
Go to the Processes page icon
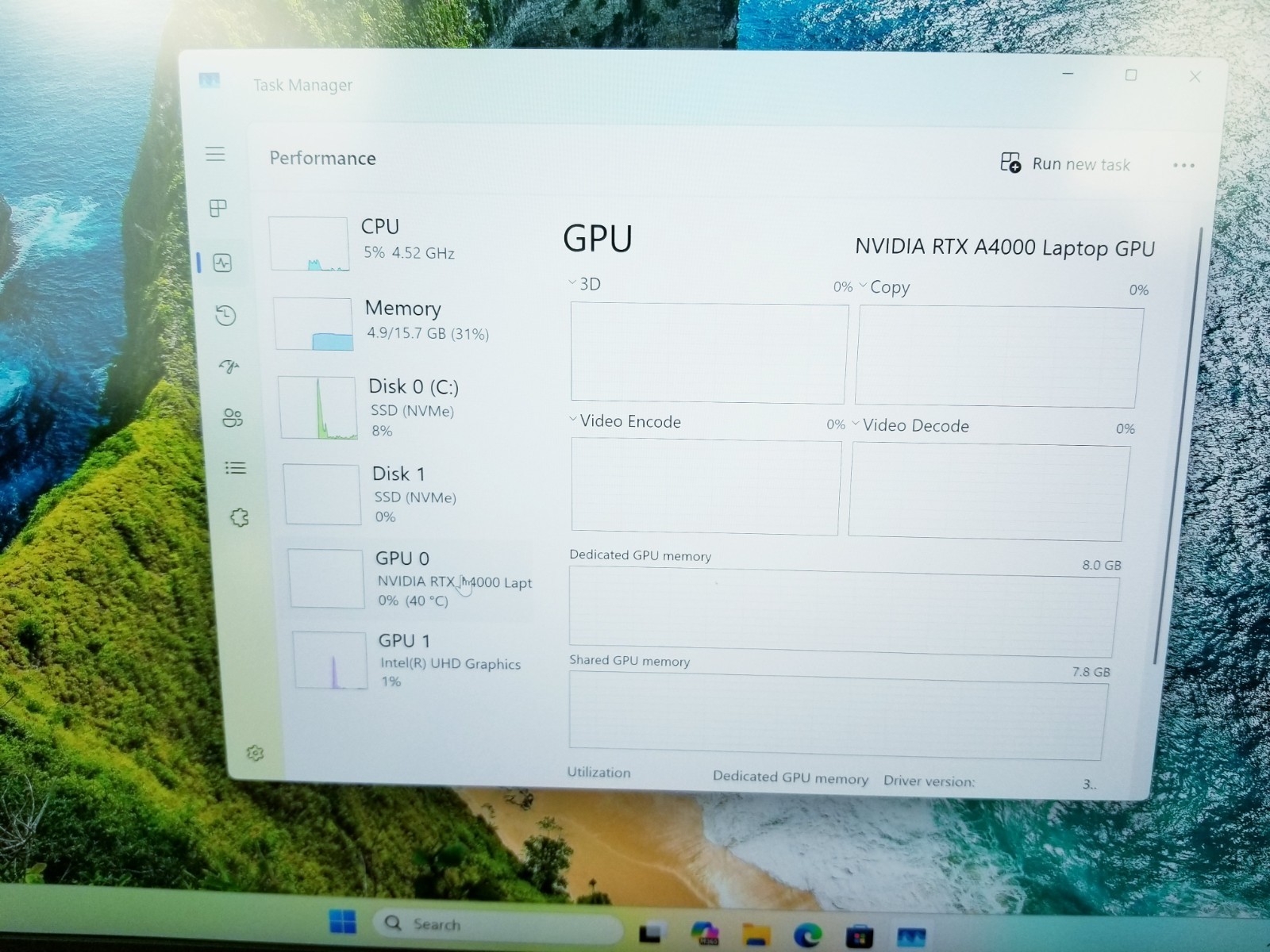pos(218,209)
